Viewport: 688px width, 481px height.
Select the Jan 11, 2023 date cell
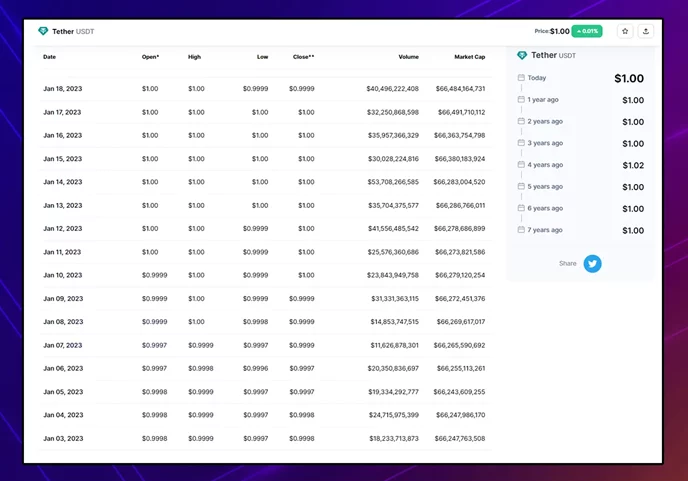click(x=62, y=252)
